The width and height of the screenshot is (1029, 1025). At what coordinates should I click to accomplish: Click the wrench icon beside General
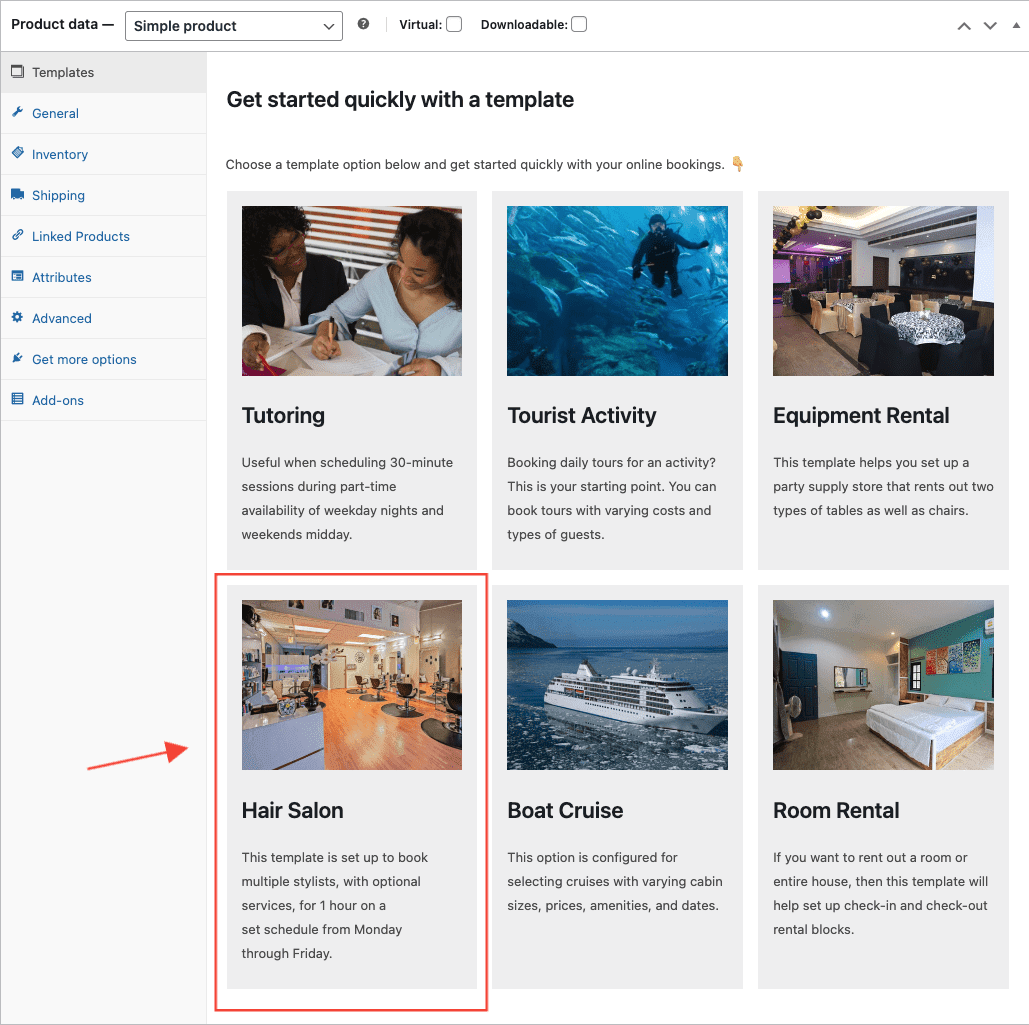point(18,112)
